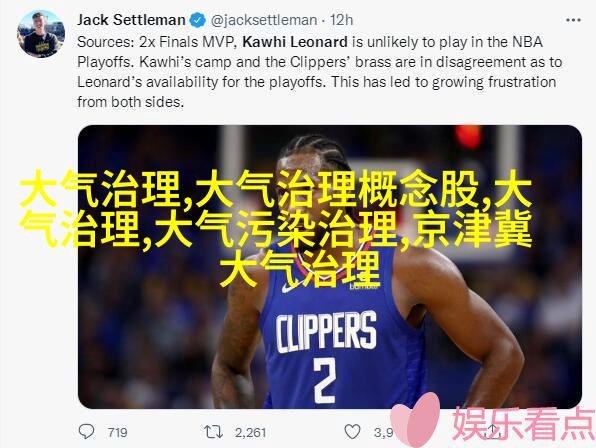Screen dimensions: 596x448
Task: Open the 12h timestamp link
Action: pos(341,20)
